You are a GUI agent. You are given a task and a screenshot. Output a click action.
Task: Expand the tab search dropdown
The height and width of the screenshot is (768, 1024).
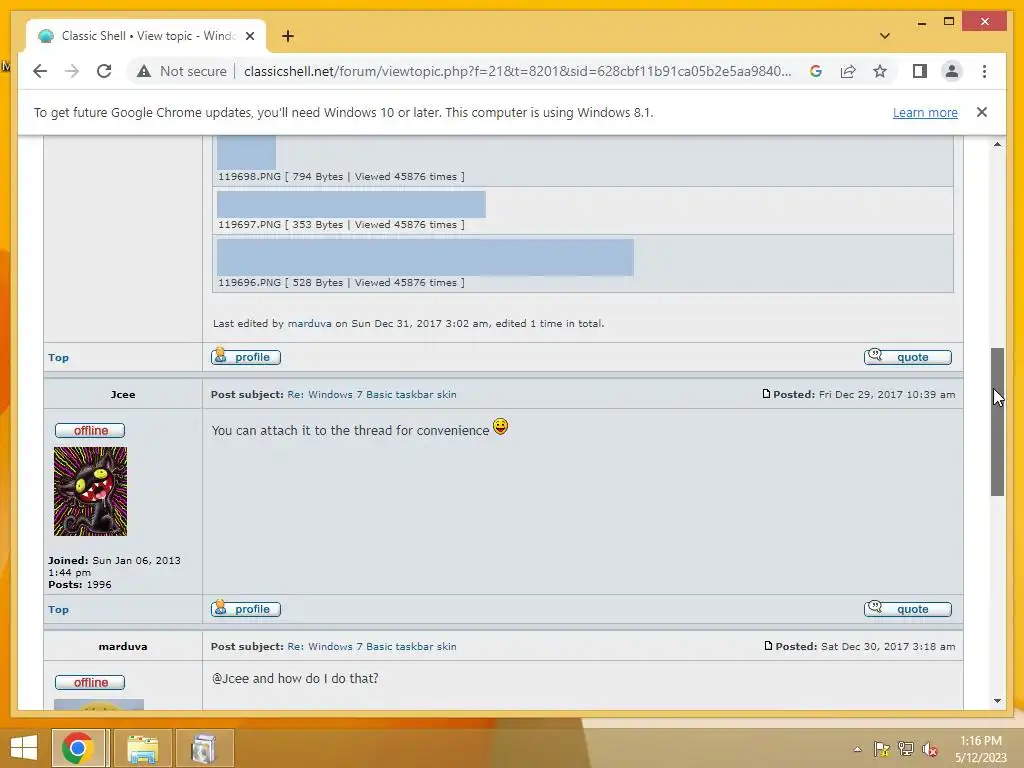point(885,36)
